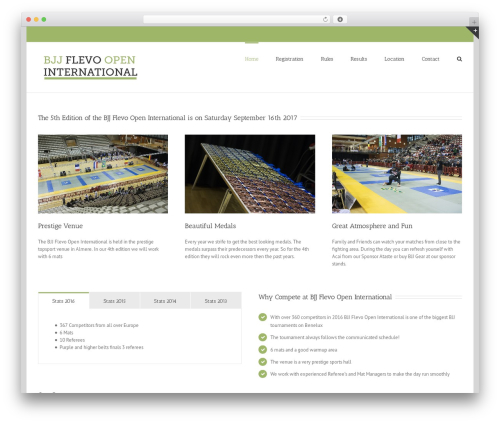Click check icon beside 6 mats item
500x423 pixels.
[263, 349]
